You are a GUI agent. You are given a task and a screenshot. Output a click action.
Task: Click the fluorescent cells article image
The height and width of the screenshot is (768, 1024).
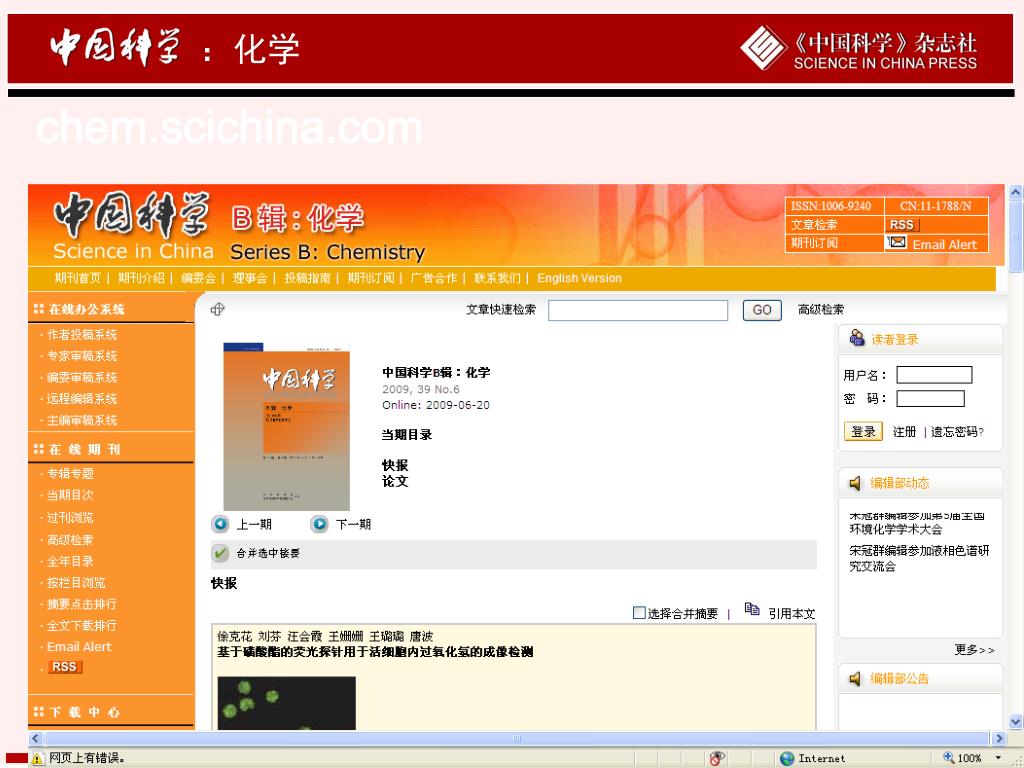(x=287, y=703)
